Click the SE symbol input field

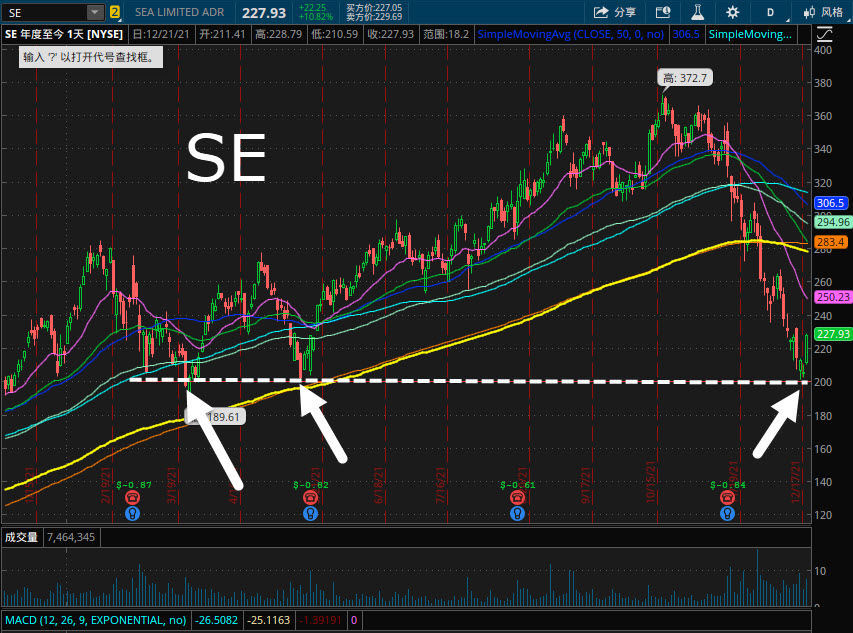pos(46,12)
